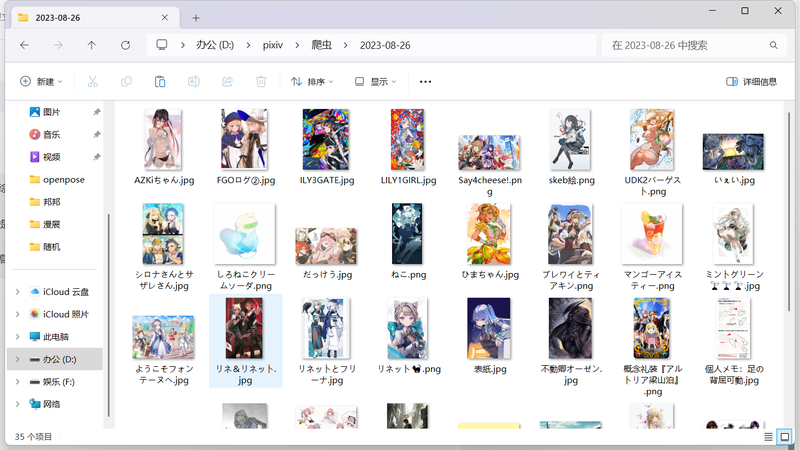
Task: Expand the 网络 tree node
Action: click(x=17, y=404)
